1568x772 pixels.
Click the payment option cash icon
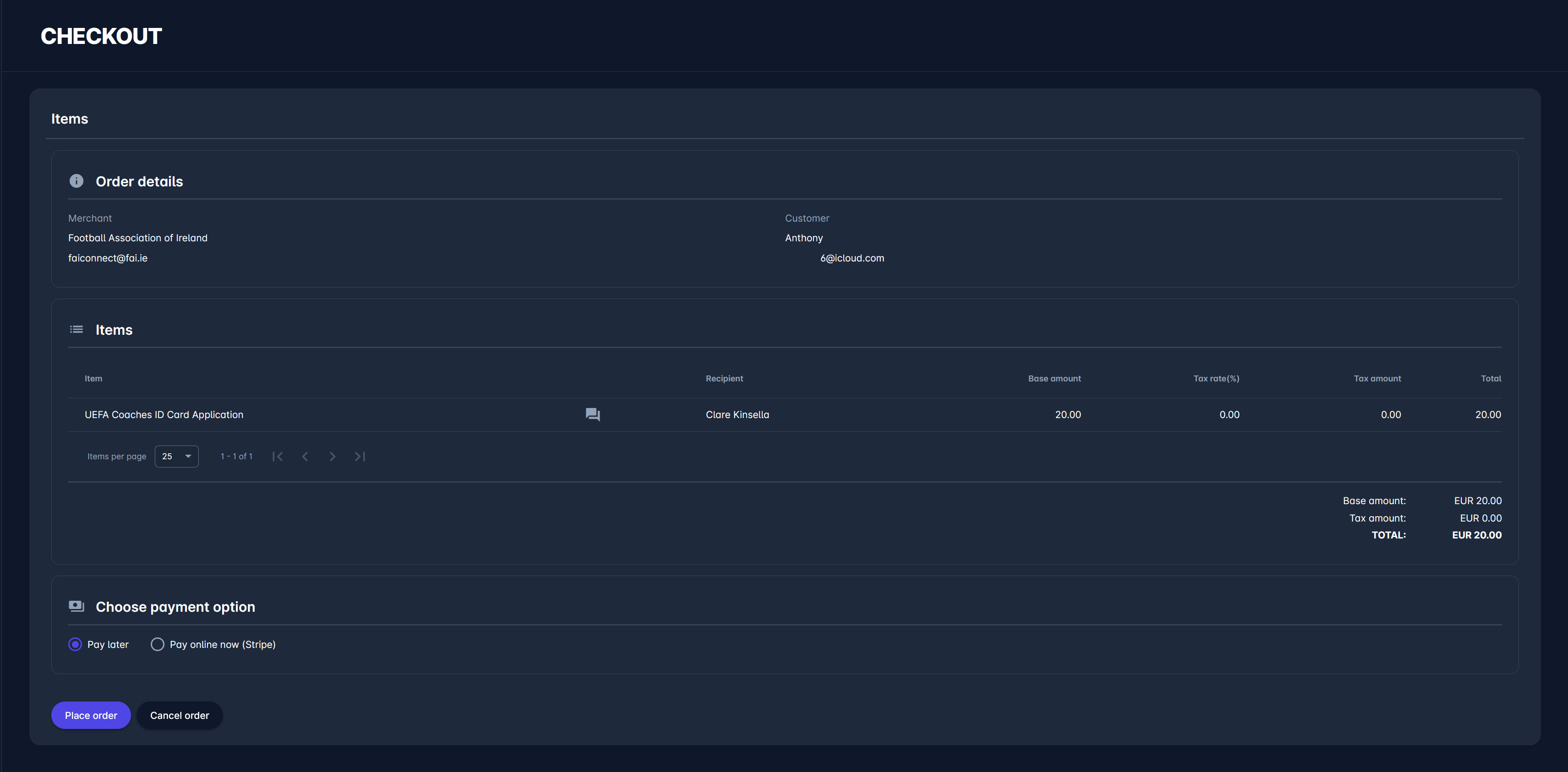76,606
